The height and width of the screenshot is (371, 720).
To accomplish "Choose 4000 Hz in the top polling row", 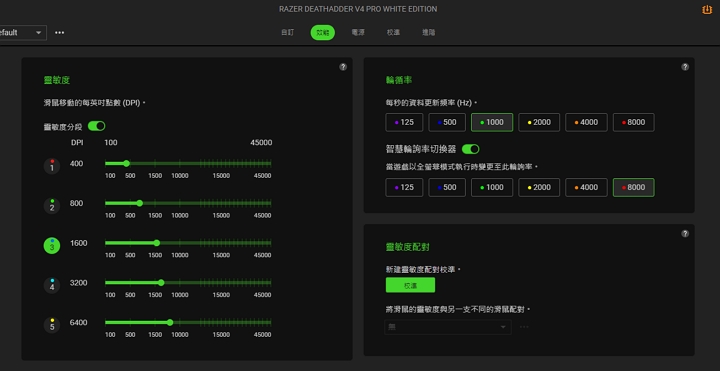I will tap(586, 123).
